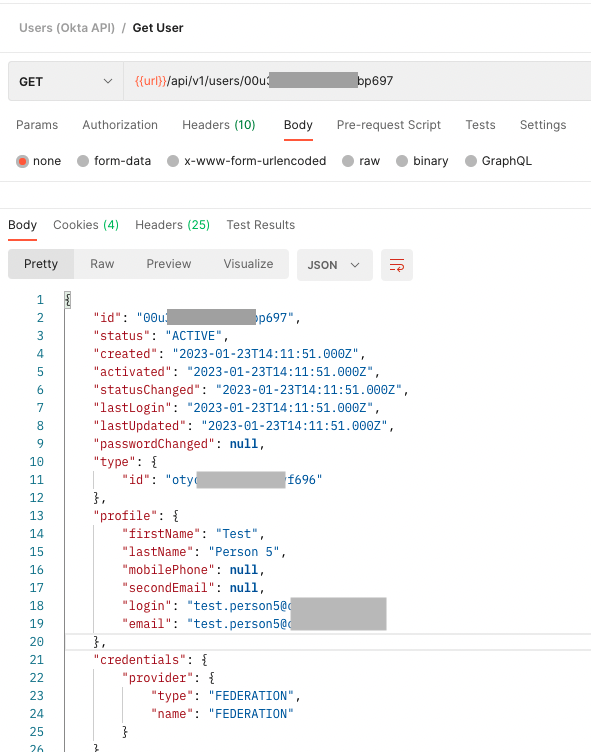Image resolution: width=591 pixels, height=752 pixels.
Task: Switch response view to Raw
Action: pos(102,264)
